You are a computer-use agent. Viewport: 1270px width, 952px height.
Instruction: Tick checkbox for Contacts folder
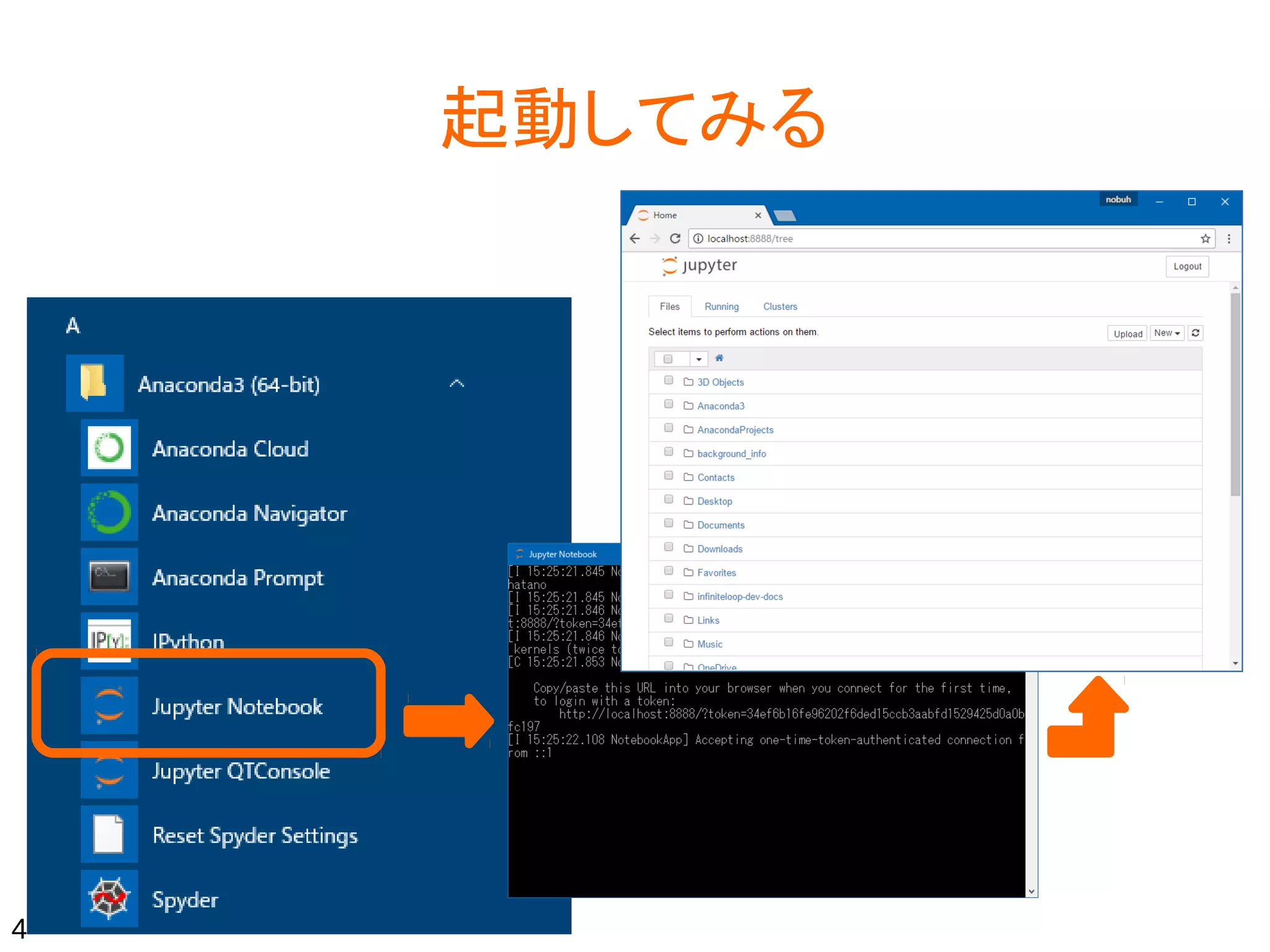click(x=668, y=476)
